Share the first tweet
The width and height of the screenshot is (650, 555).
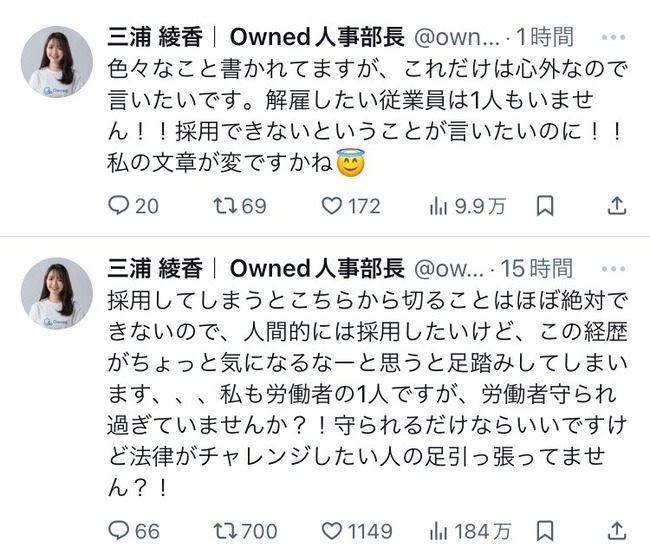coord(617,206)
